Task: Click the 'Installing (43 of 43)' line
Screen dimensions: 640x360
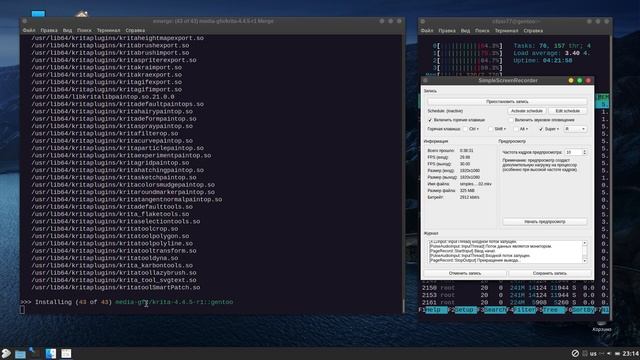Action: [x=127, y=302]
